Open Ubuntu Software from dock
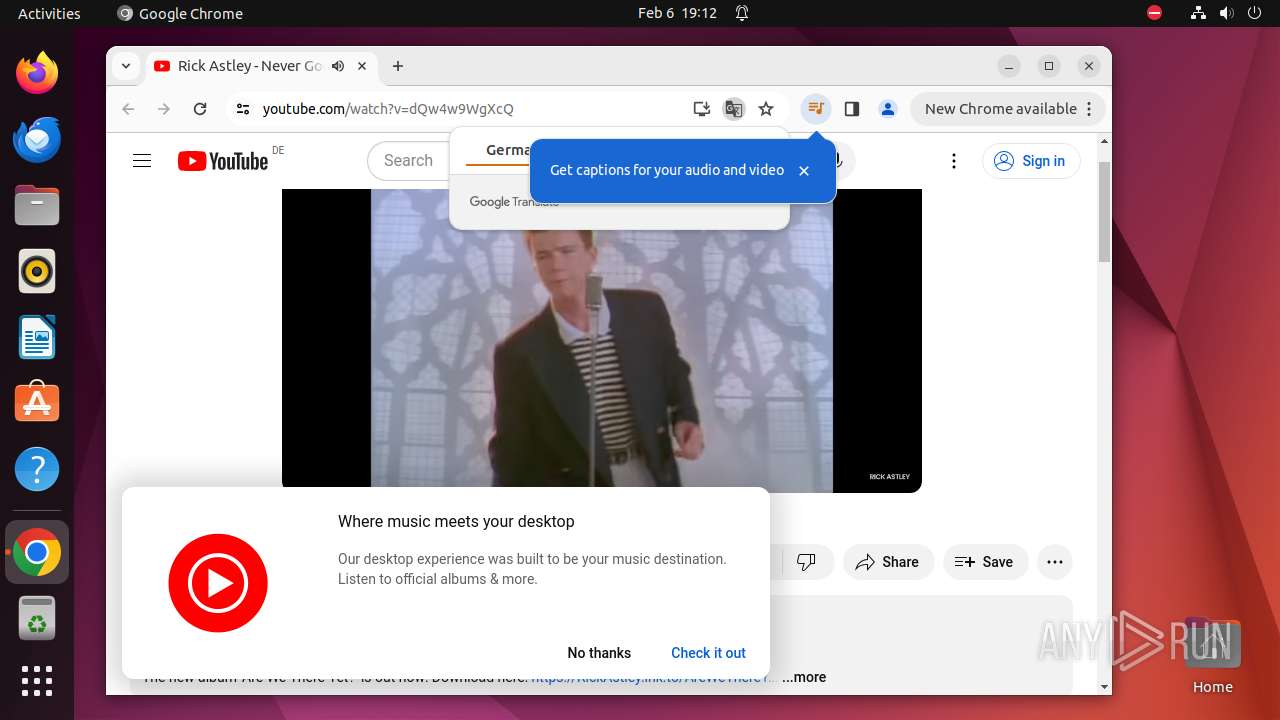Screen dimensions: 1280x720 (x=37, y=403)
